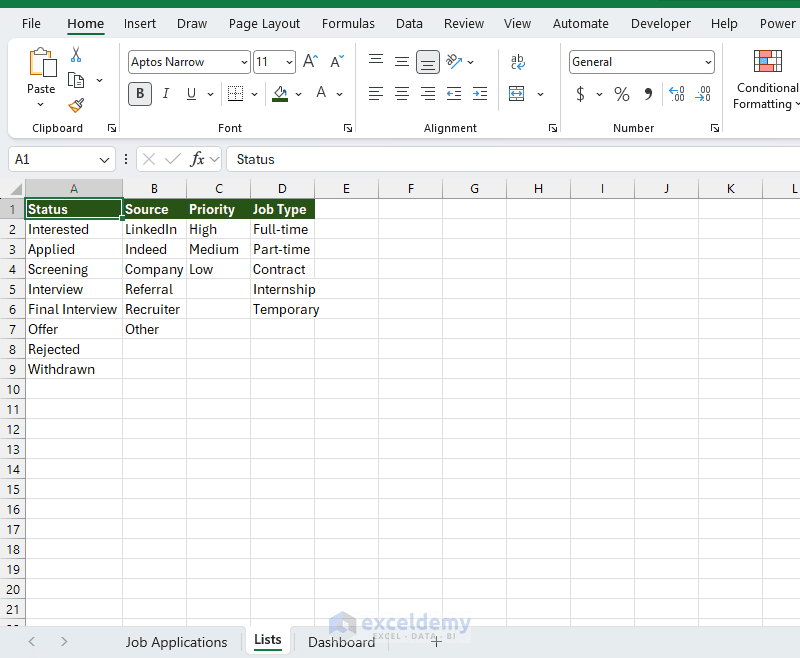Viewport: 800px width, 658px height.
Task: Decrease indent
Action: [x=454, y=94]
